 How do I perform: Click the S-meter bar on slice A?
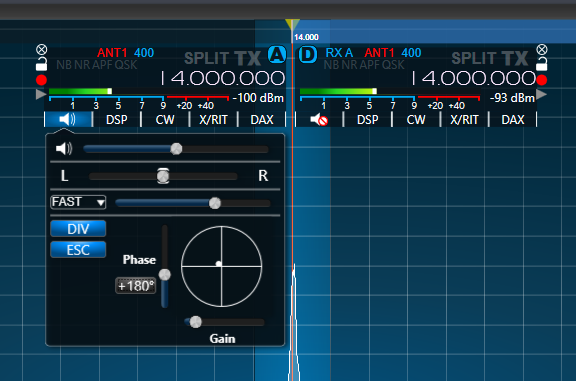(x=139, y=91)
